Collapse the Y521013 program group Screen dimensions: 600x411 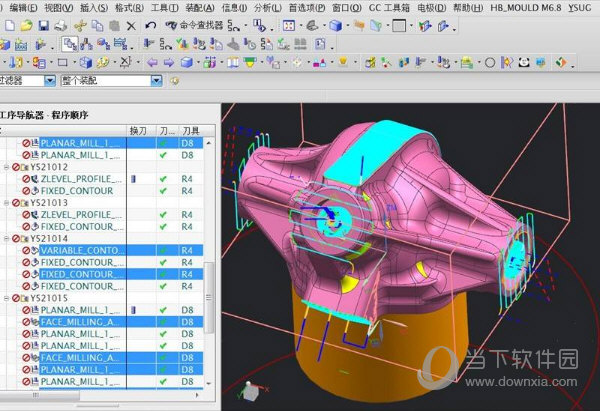pyautogui.click(x=7, y=203)
